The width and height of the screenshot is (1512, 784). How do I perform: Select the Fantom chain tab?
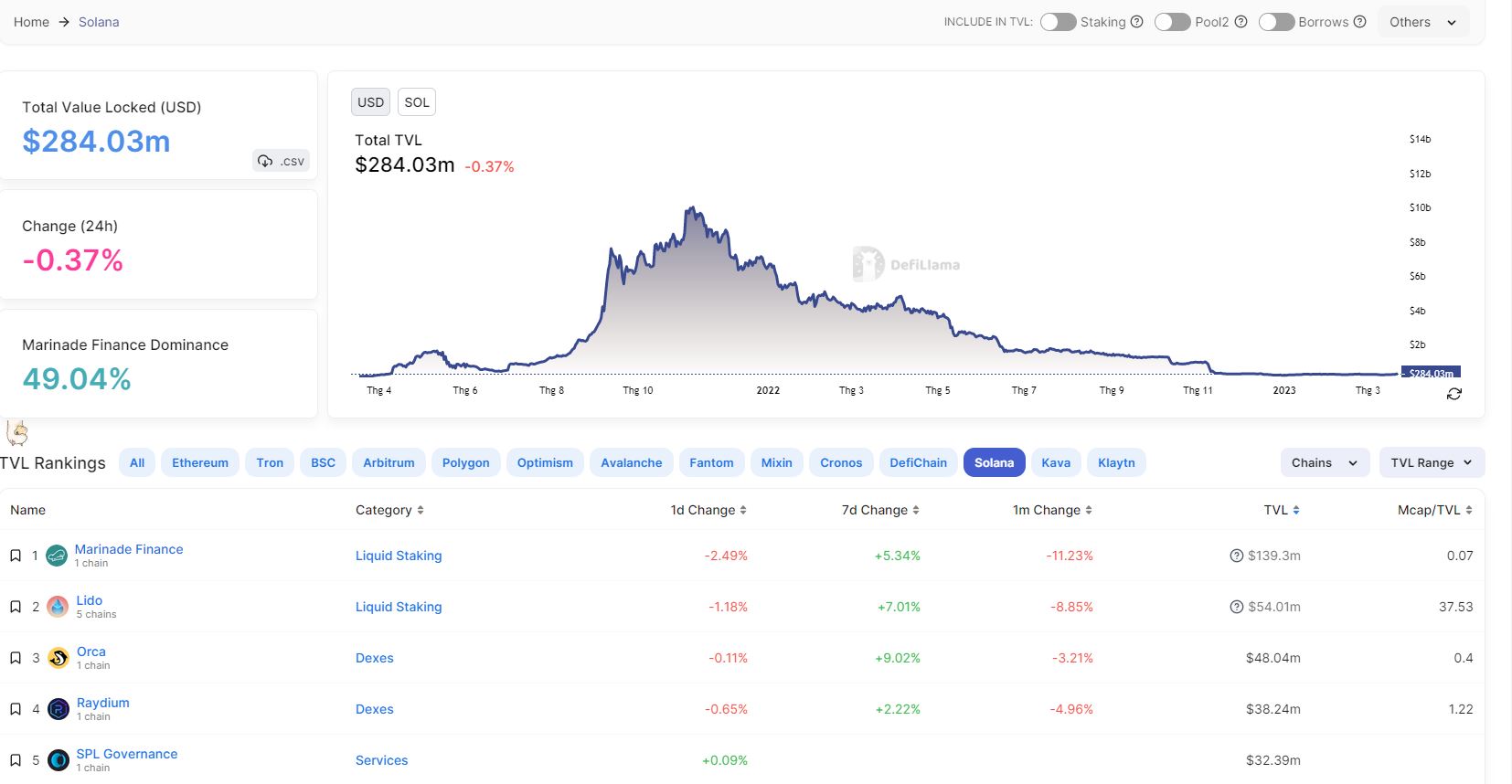(711, 462)
